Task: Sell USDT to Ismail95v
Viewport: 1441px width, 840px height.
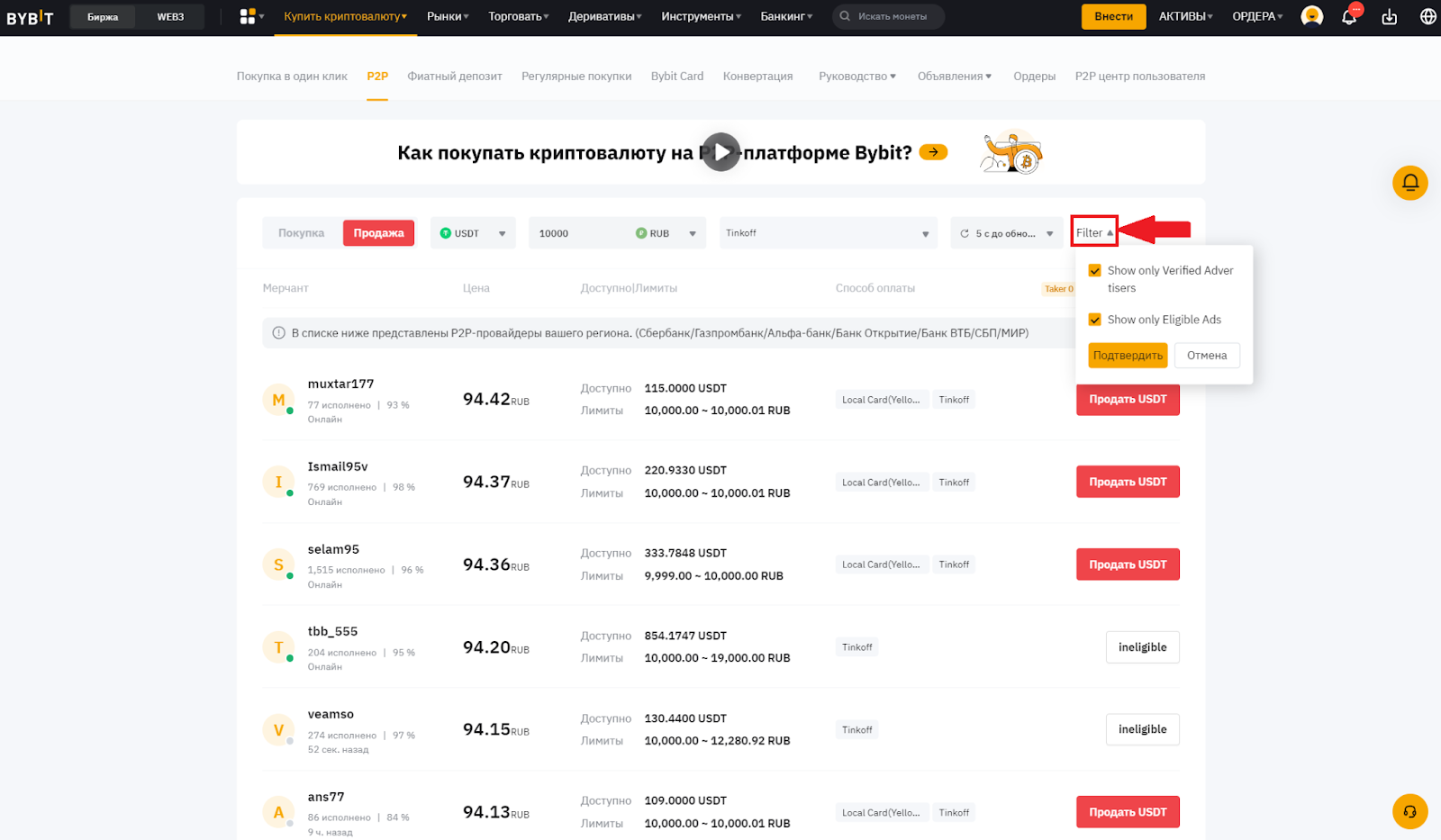Action: point(1128,482)
